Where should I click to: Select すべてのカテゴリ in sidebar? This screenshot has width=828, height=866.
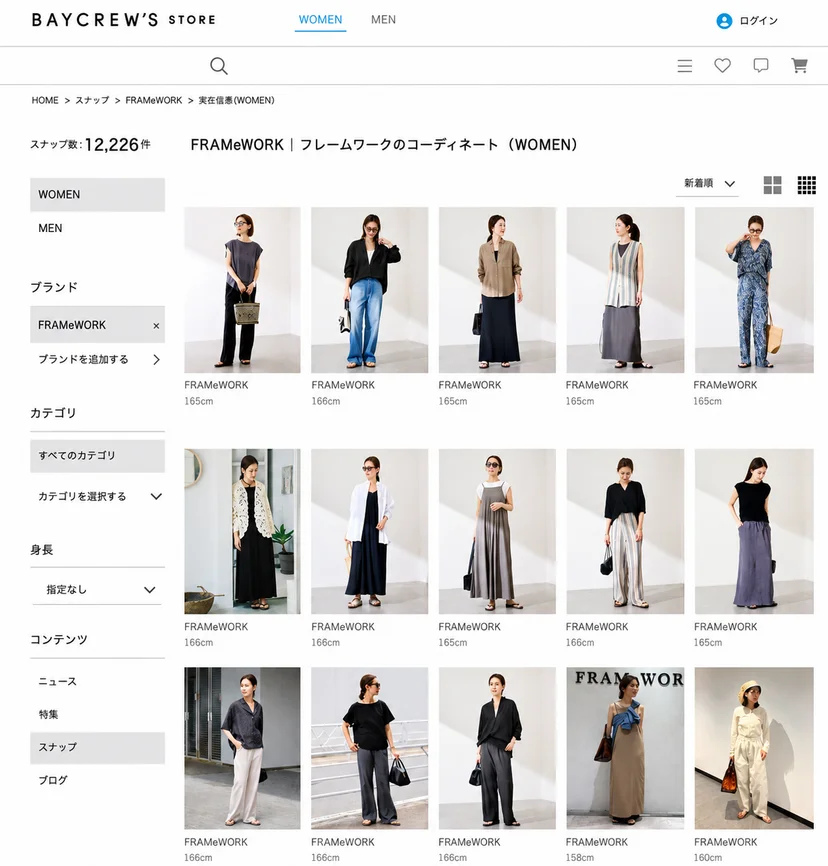(x=98, y=456)
